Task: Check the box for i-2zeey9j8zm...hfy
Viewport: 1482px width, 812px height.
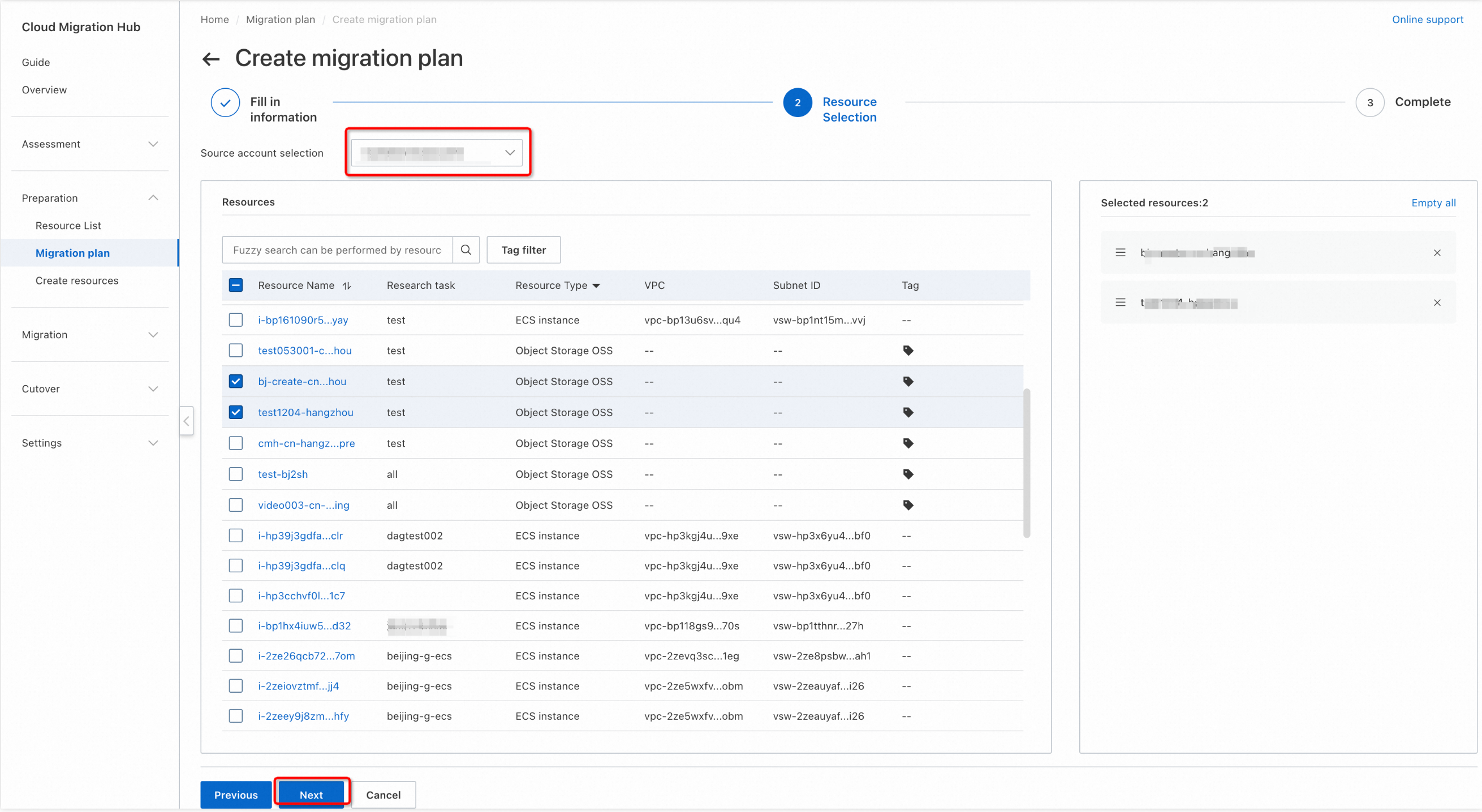Action: pyautogui.click(x=235, y=716)
